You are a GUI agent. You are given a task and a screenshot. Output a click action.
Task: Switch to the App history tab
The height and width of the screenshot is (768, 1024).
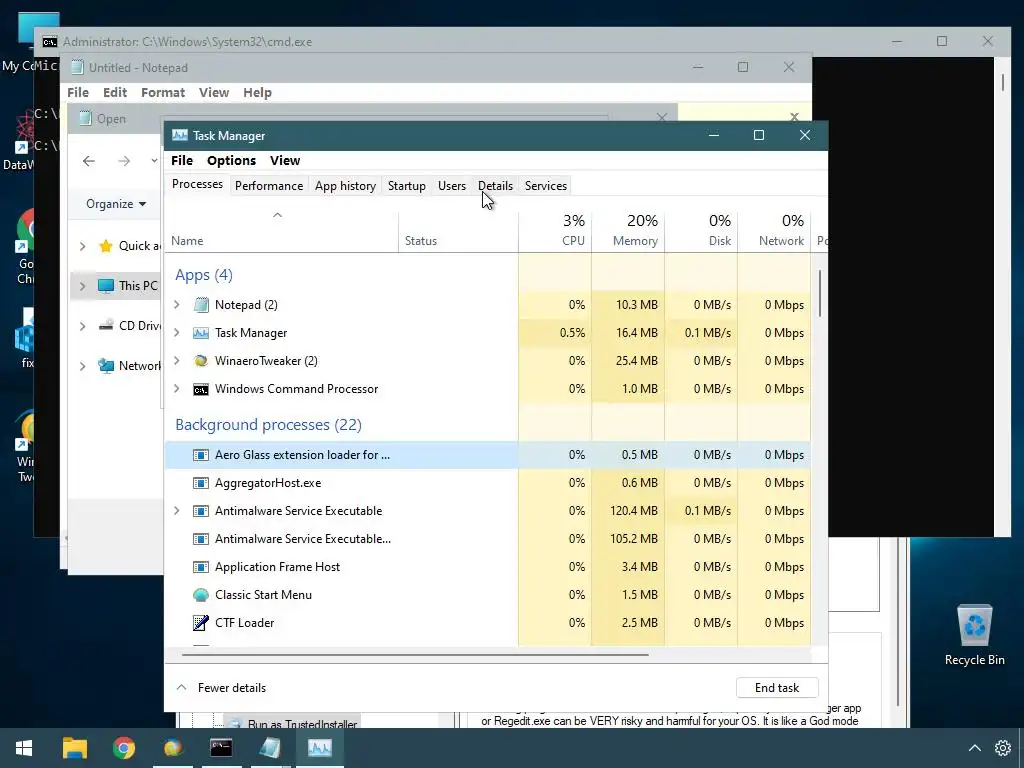point(345,185)
